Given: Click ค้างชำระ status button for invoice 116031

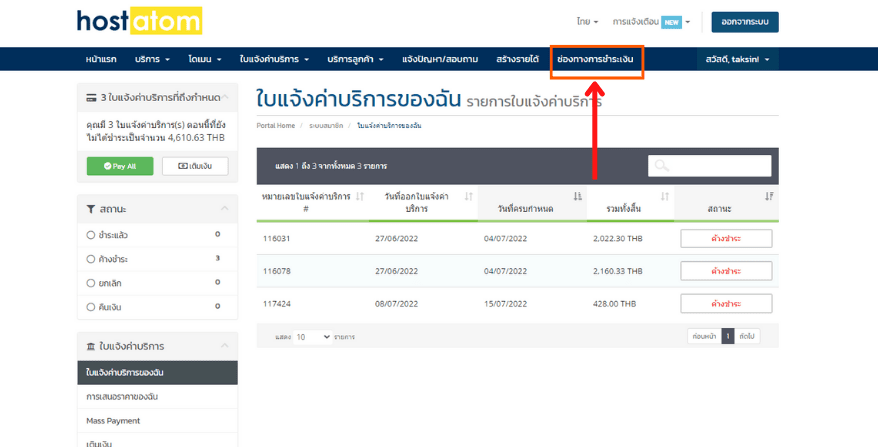Looking at the screenshot, I should (726, 239).
